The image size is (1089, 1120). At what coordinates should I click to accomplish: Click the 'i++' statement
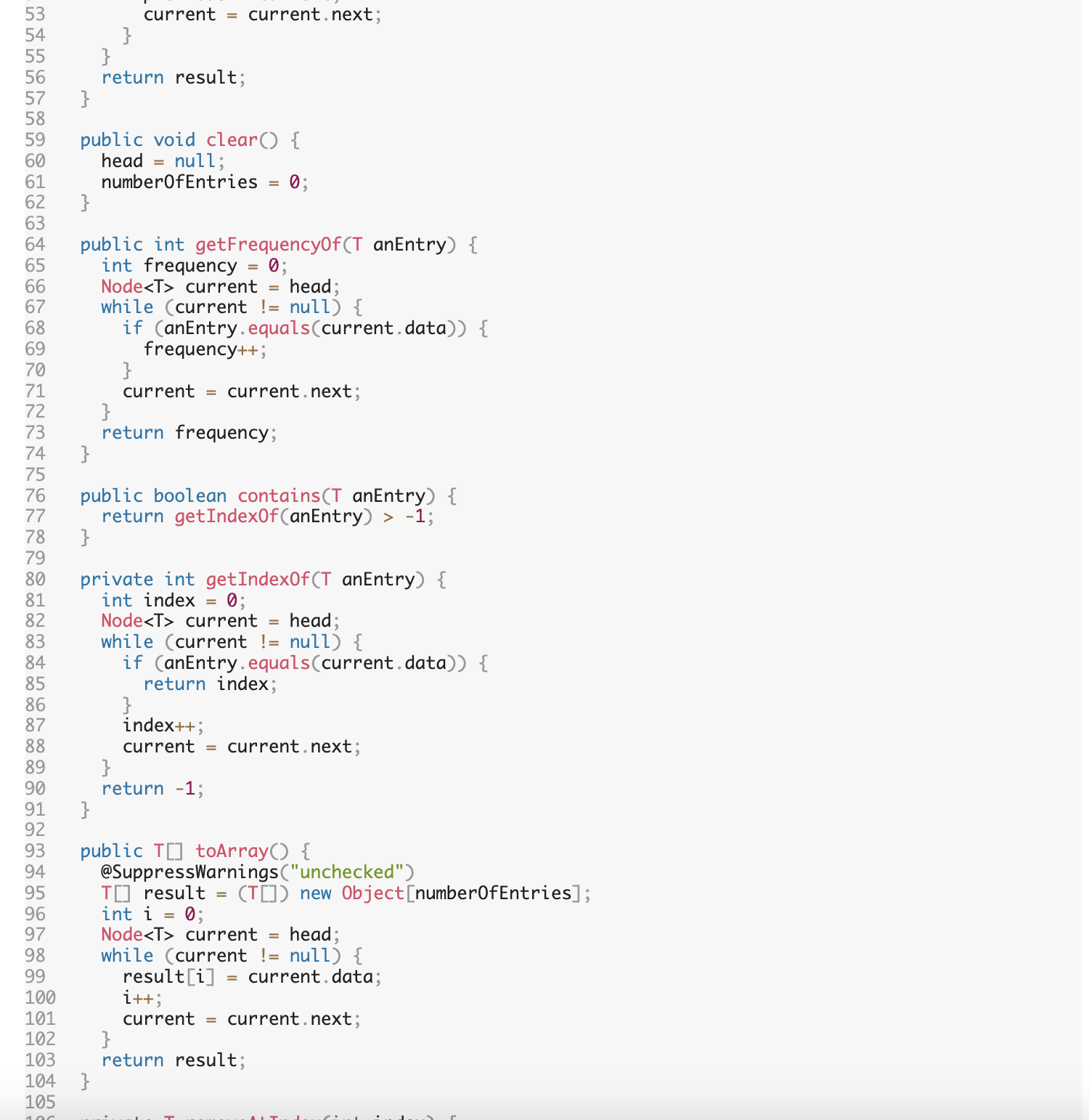(x=142, y=997)
